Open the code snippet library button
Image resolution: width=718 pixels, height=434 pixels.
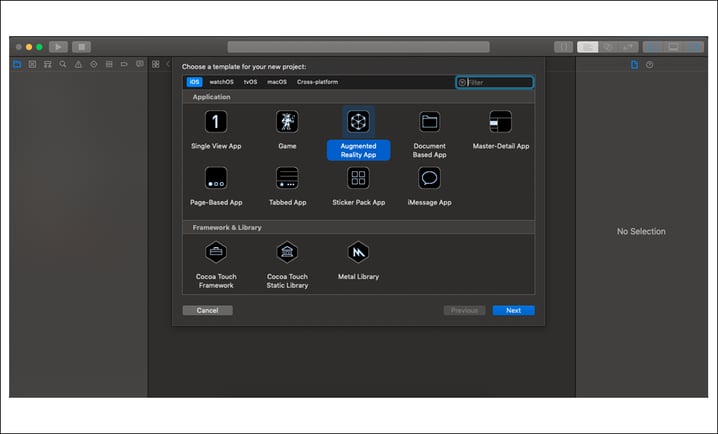tap(563, 47)
